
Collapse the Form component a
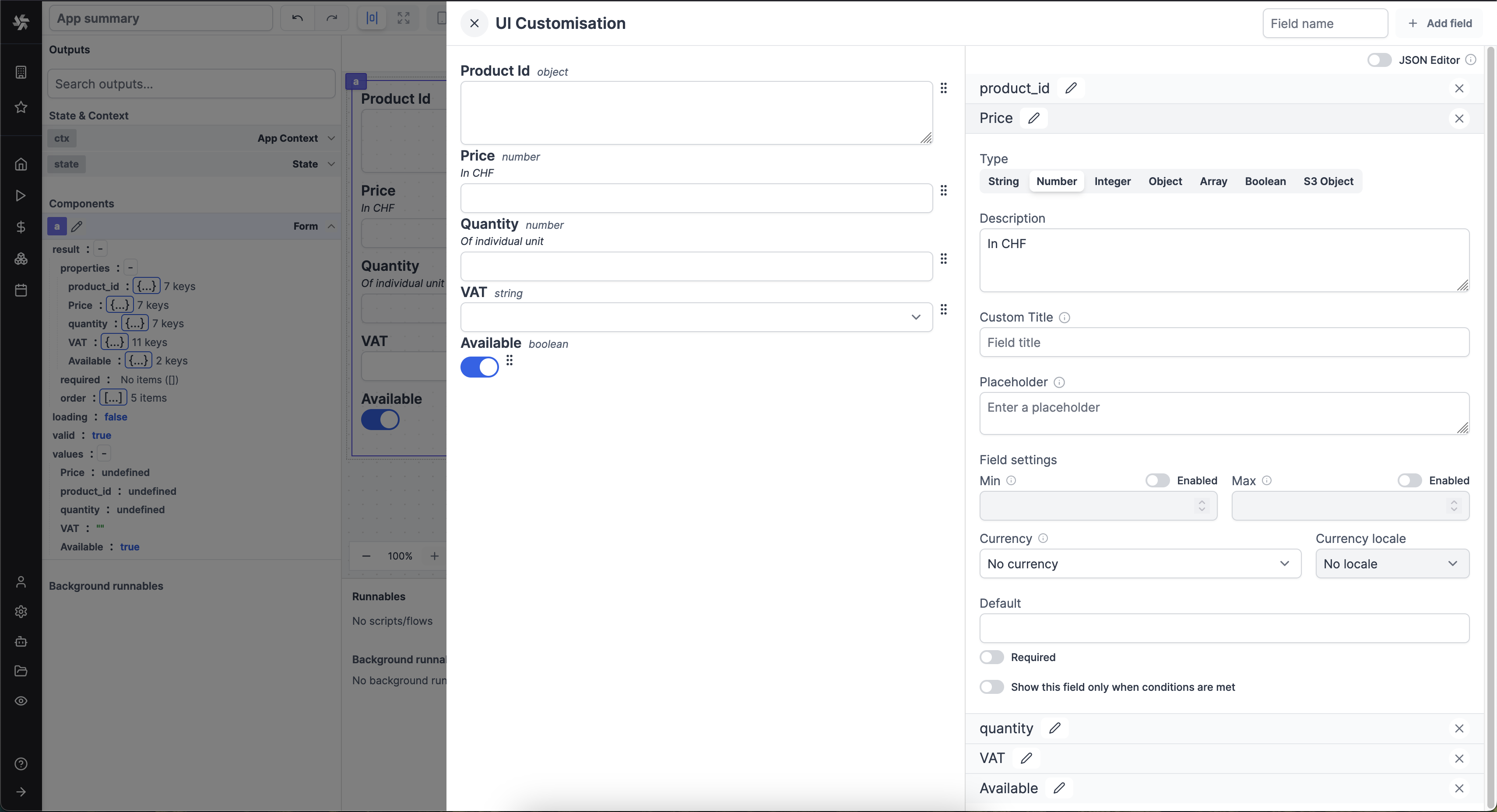[x=331, y=226]
